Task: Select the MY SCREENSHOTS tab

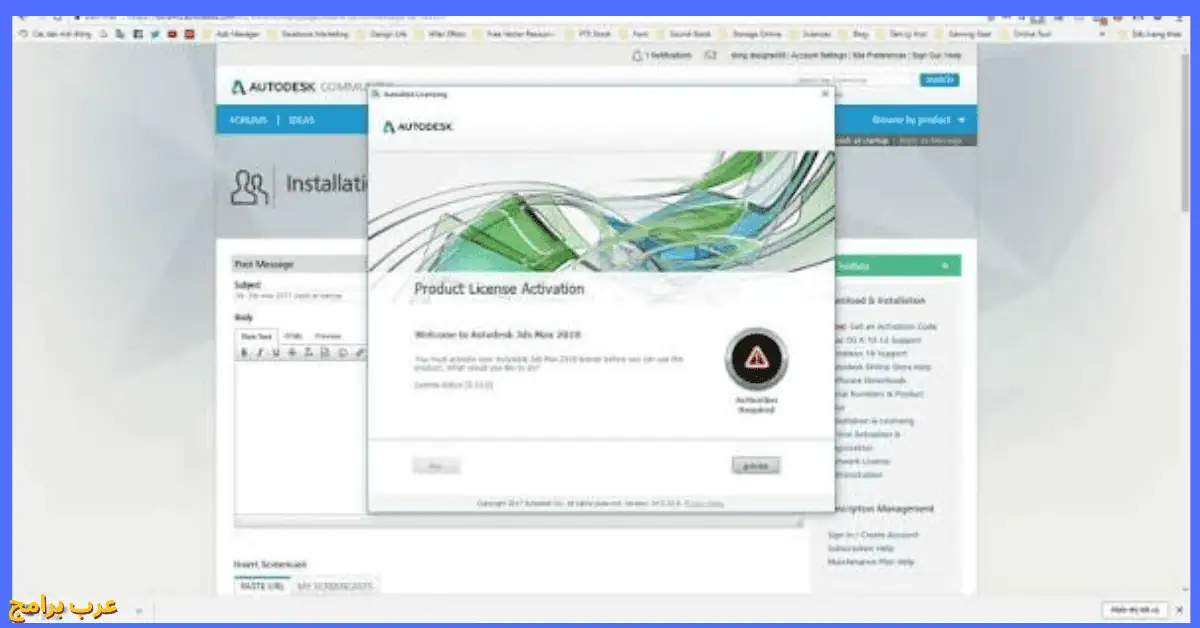Action: coord(336,586)
